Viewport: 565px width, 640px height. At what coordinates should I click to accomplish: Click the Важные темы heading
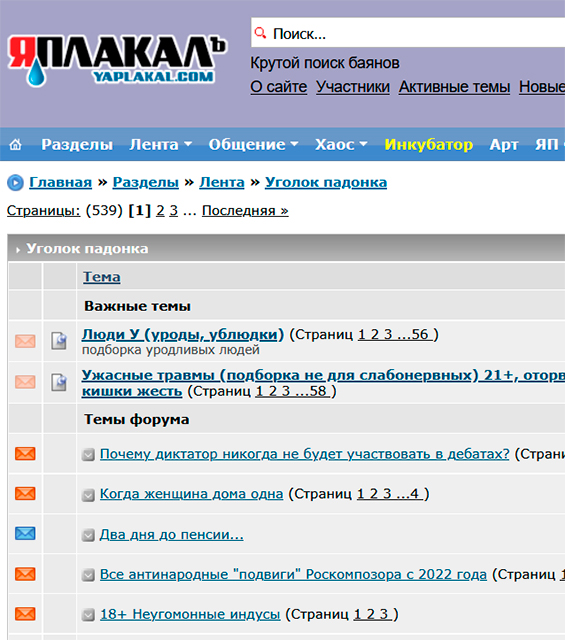click(x=137, y=306)
